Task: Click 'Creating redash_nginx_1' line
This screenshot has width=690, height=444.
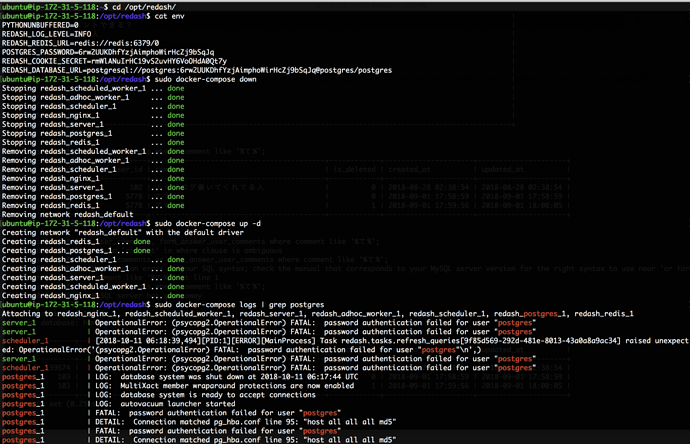Action: pyautogui.click(x=93, y=296)
